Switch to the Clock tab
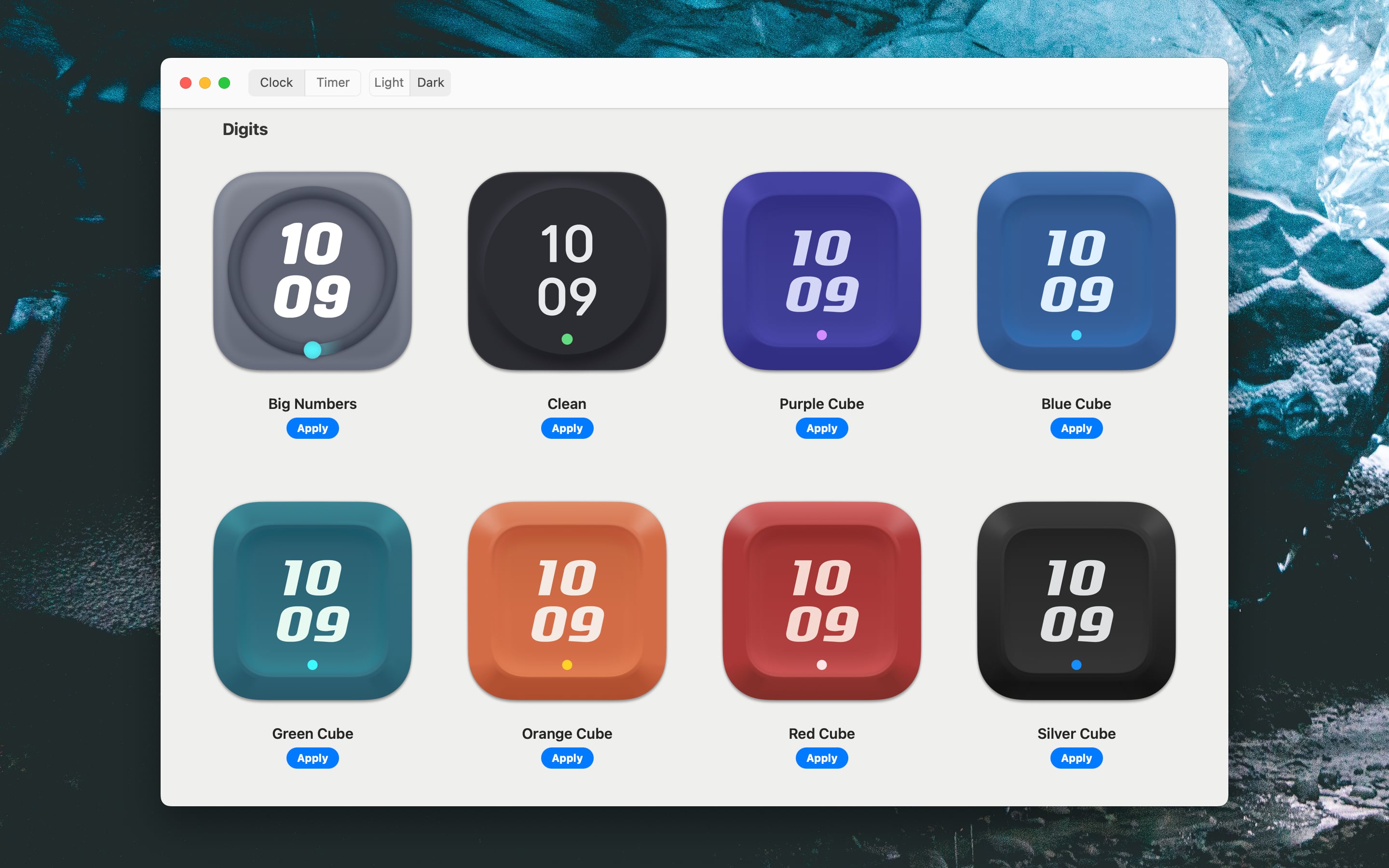The height and width of the screenshot is (868, 1389). (x=276, y=82)
